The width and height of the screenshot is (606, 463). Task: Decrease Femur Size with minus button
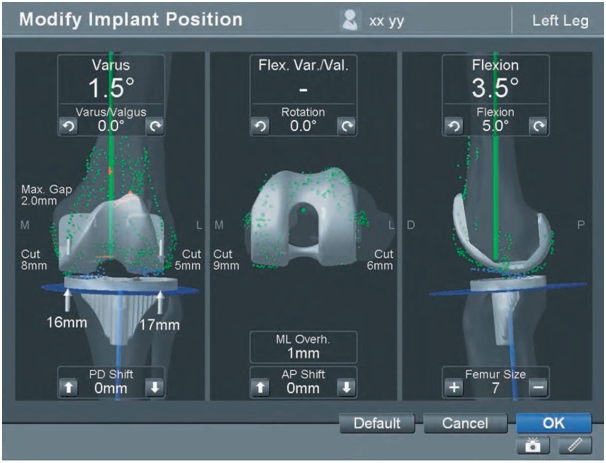tap(538, 387)
